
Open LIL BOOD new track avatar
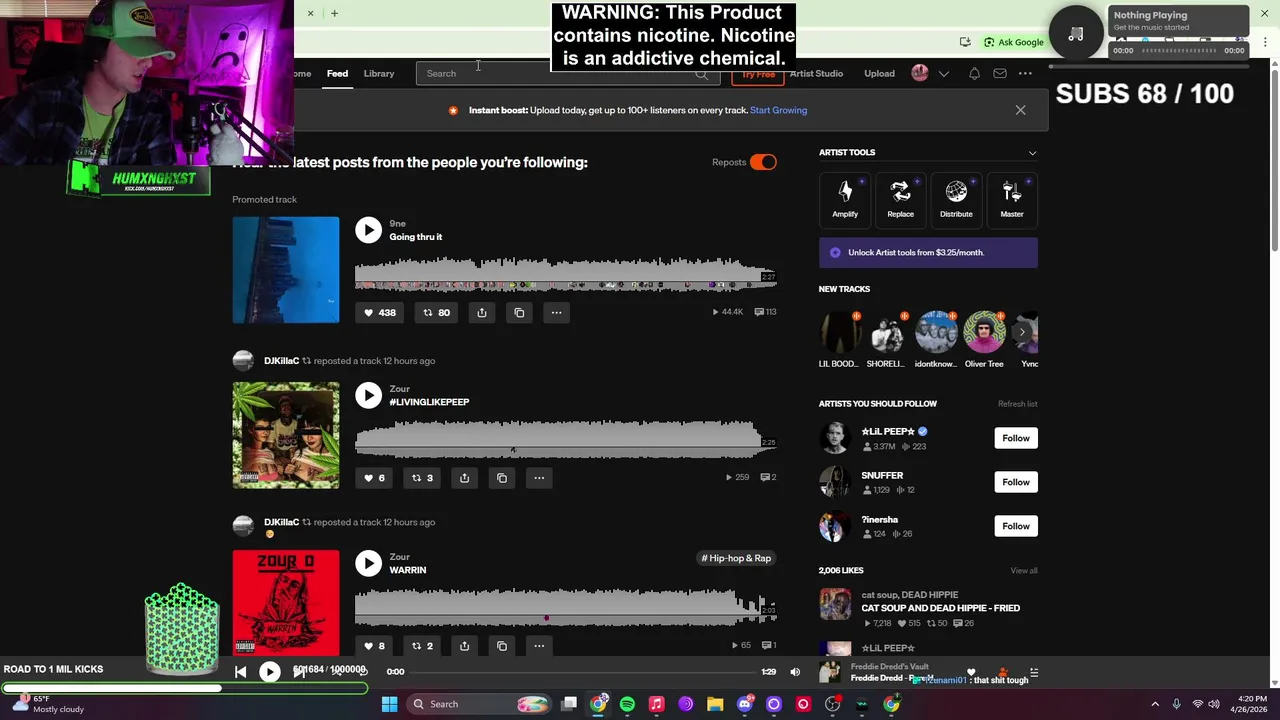(839, 333)
